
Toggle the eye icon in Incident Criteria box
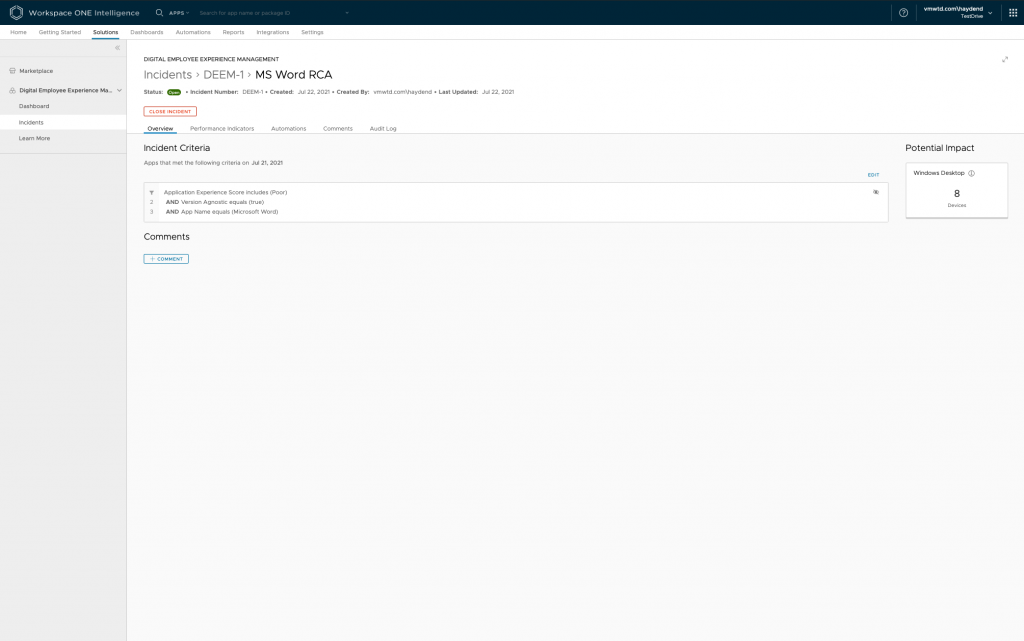coord(876,192)
